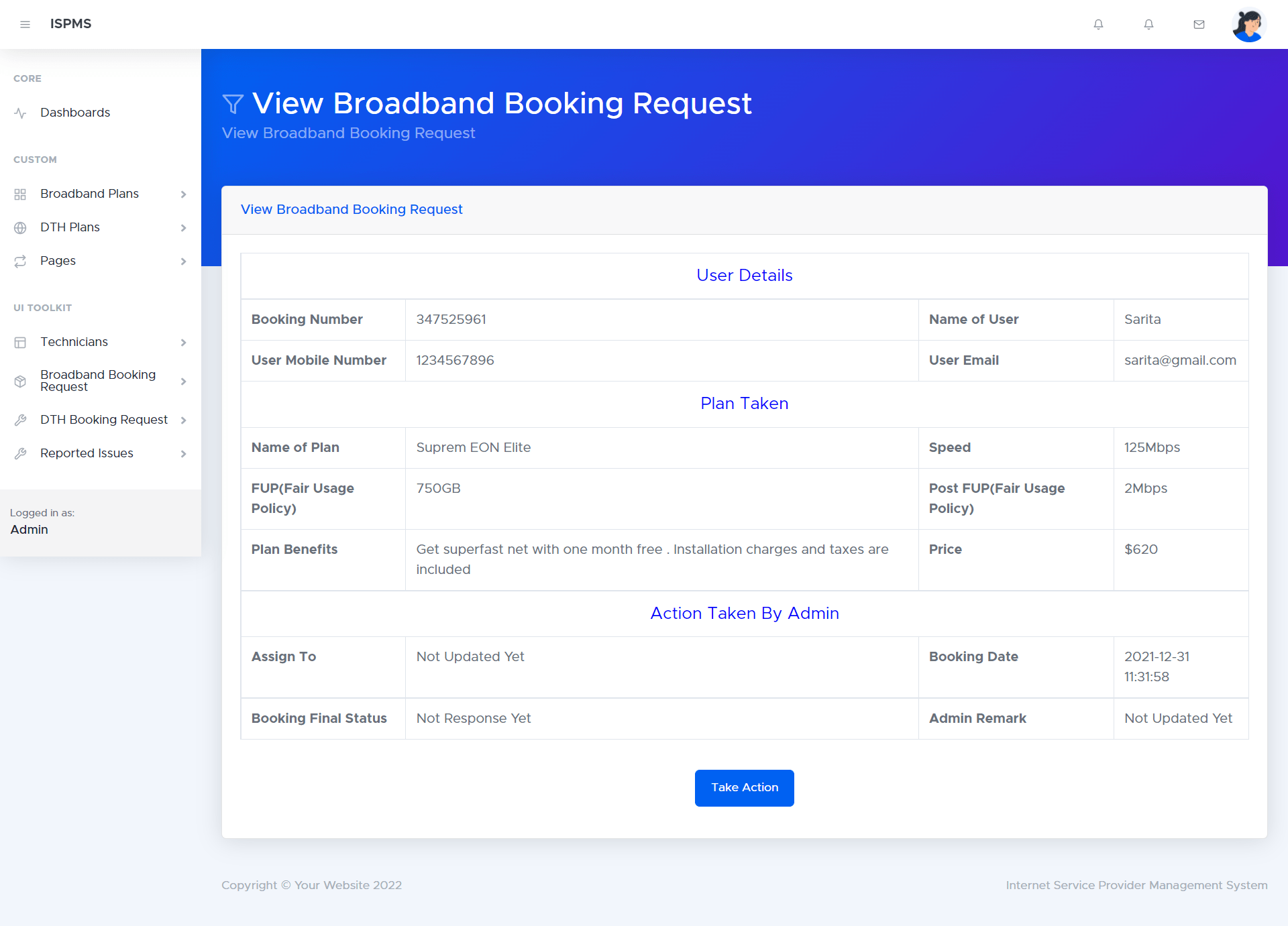1288x926 pixels.
Task: Toggle the hamburger sidebar menu icon
Action: 25,25
